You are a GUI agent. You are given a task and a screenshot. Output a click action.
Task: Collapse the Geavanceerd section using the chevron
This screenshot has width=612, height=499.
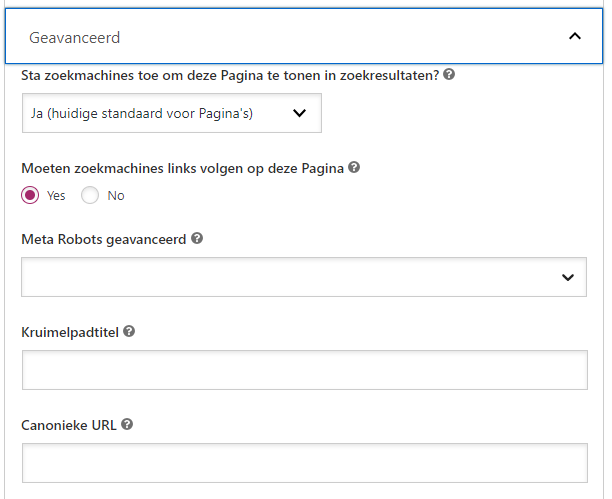[x=574, y=37]
